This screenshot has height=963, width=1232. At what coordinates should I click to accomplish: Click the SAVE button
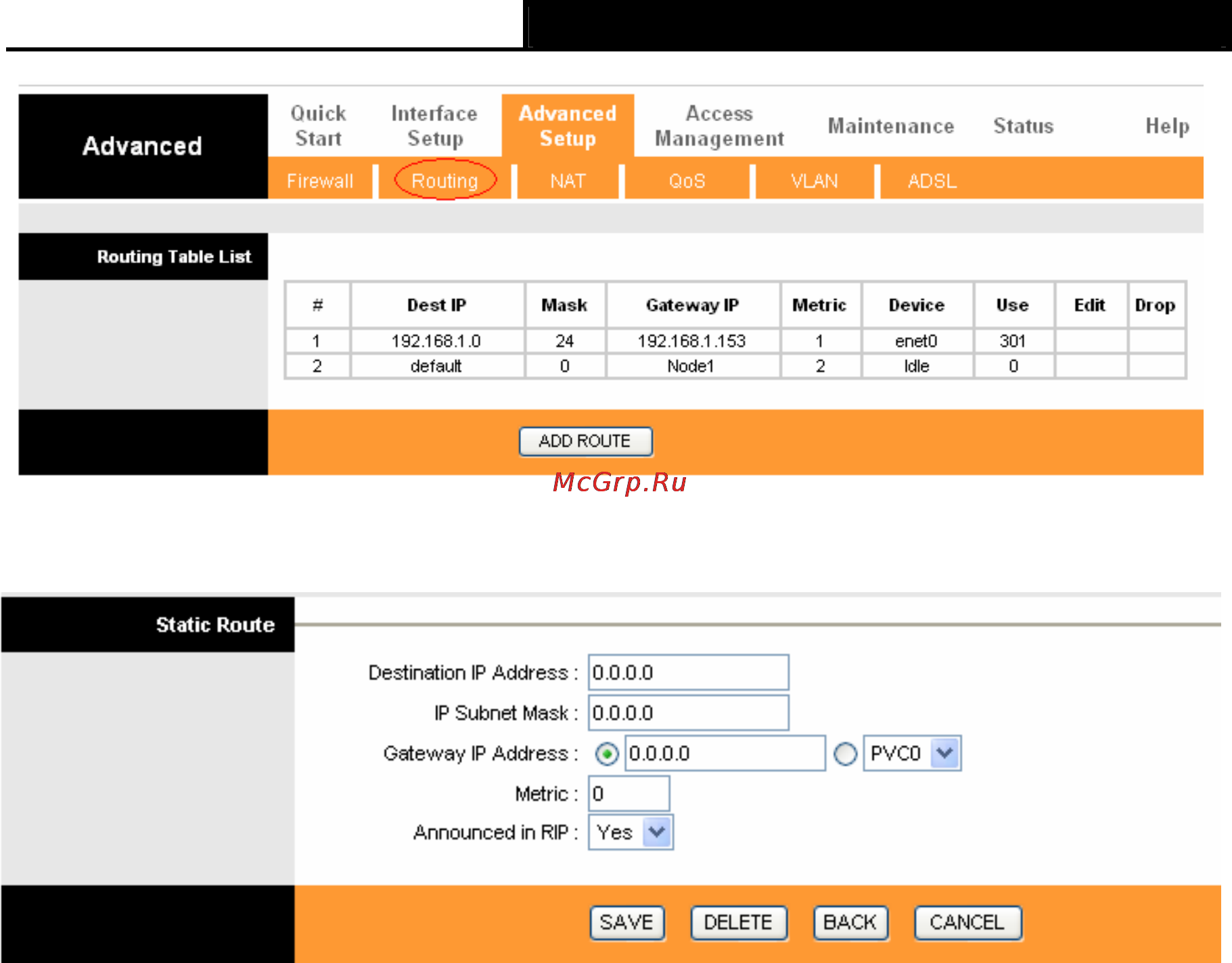[x=627, y=922]
